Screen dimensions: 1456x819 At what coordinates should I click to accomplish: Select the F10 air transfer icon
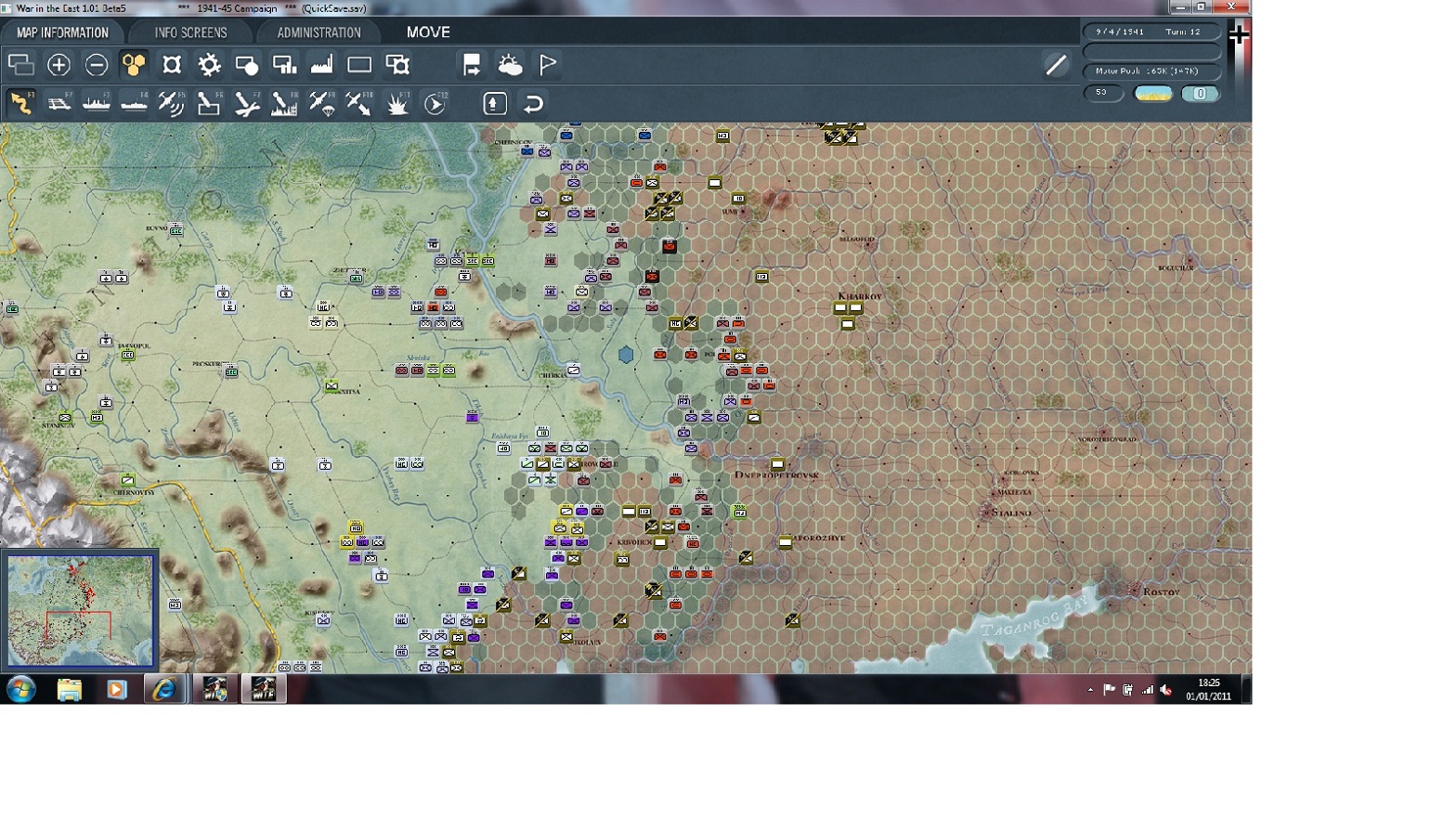pyautogui.click(x=359, y=103)
